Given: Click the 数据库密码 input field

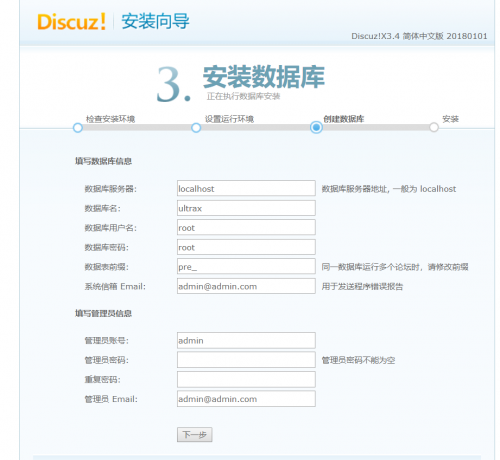Looking at the screenshot, I should click(246, 247).
